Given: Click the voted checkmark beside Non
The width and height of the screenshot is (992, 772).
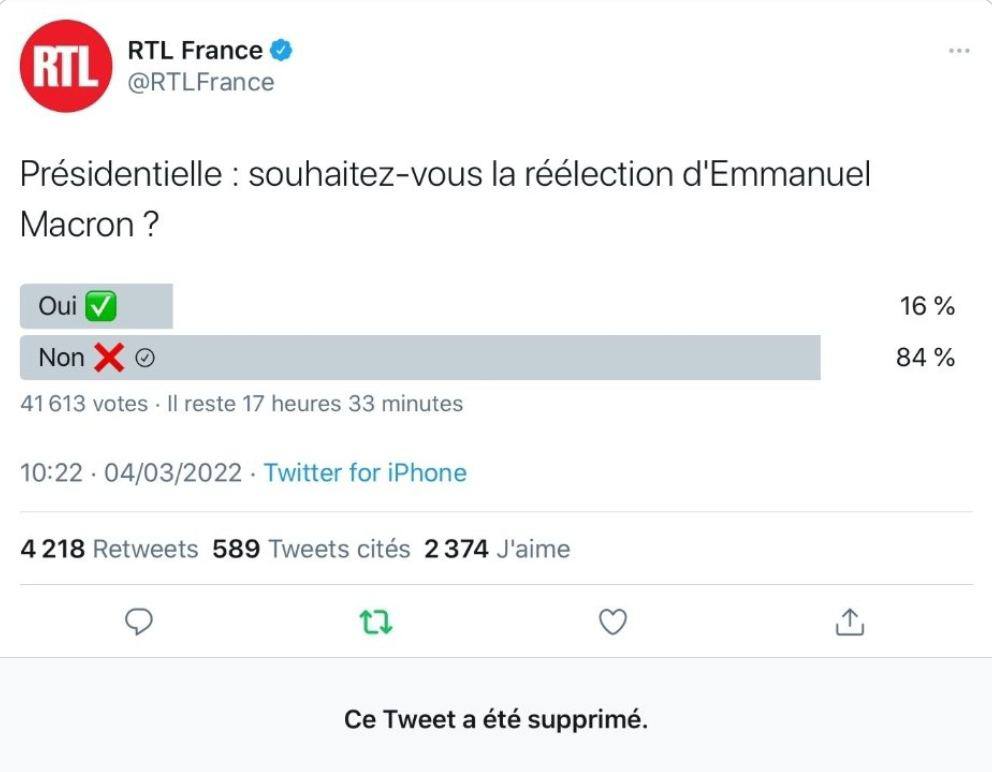Looking at the screenshot, I should coord(145,358).
